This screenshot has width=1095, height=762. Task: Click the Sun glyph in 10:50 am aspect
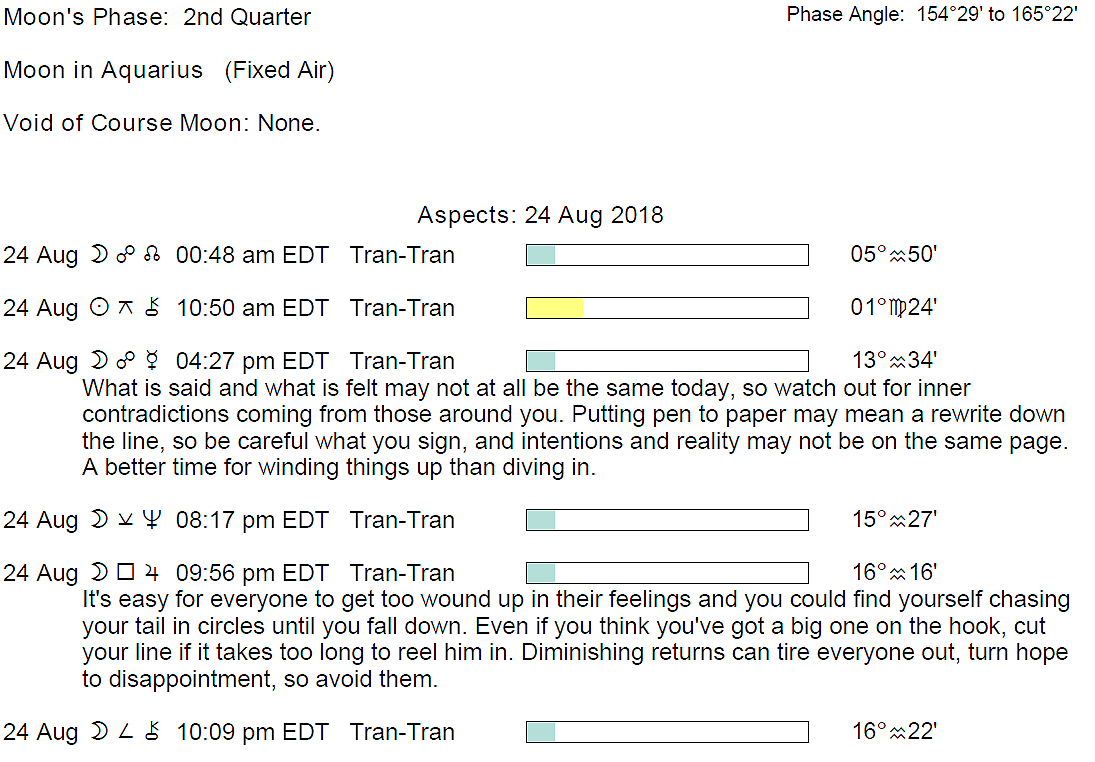click(99, 309)
